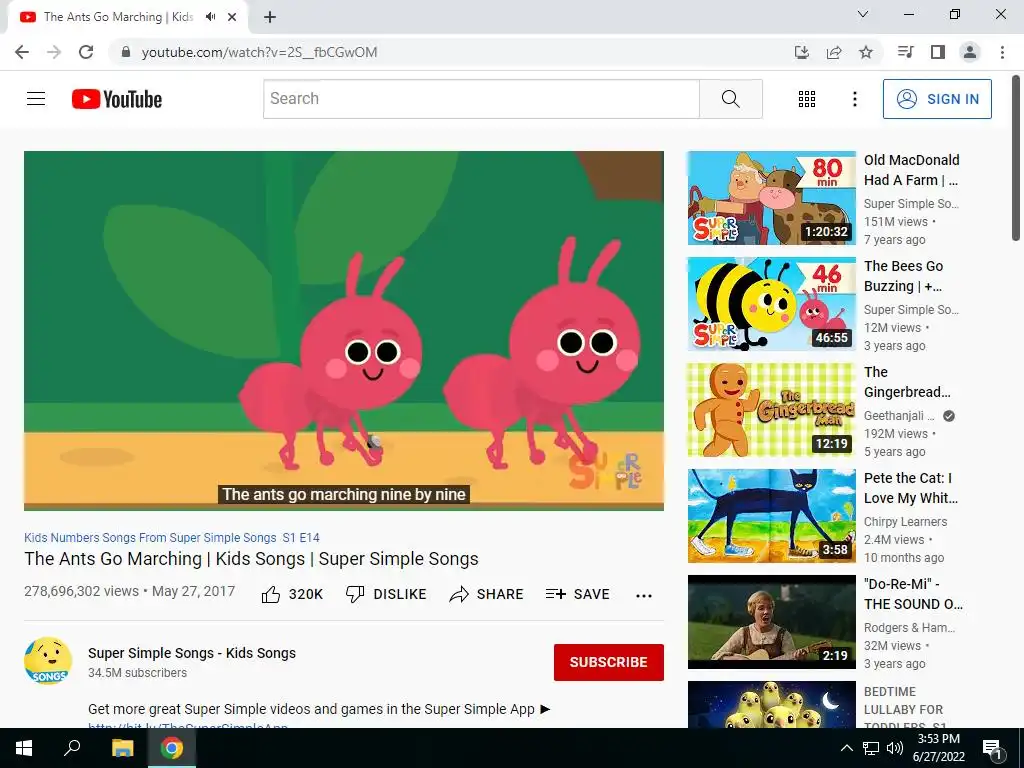Image resolution: width=1024 pixels, height=768 pixels.
Task: Click the browser back arrow
Action: point(22,52)
